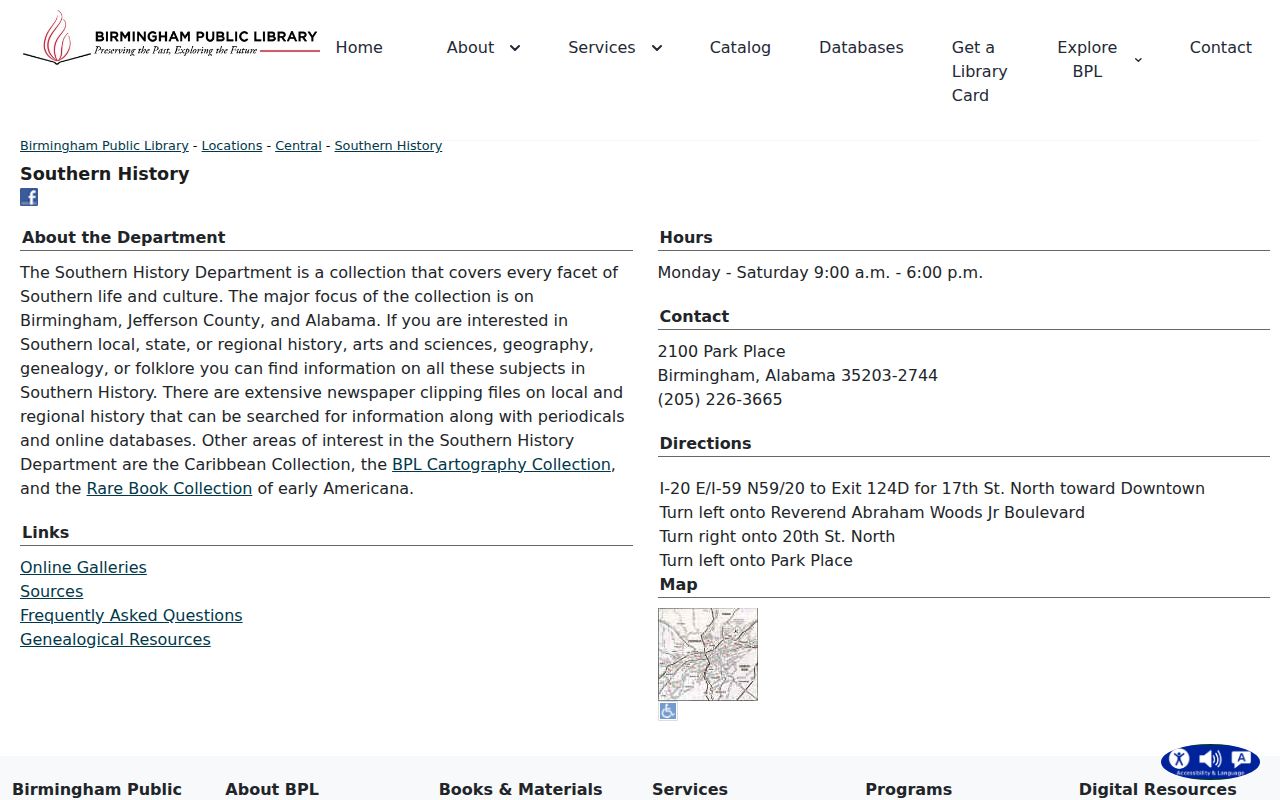Expand the Services menu chevron
Viewport: 1280px width, 800px height.
tap(657, 48)
